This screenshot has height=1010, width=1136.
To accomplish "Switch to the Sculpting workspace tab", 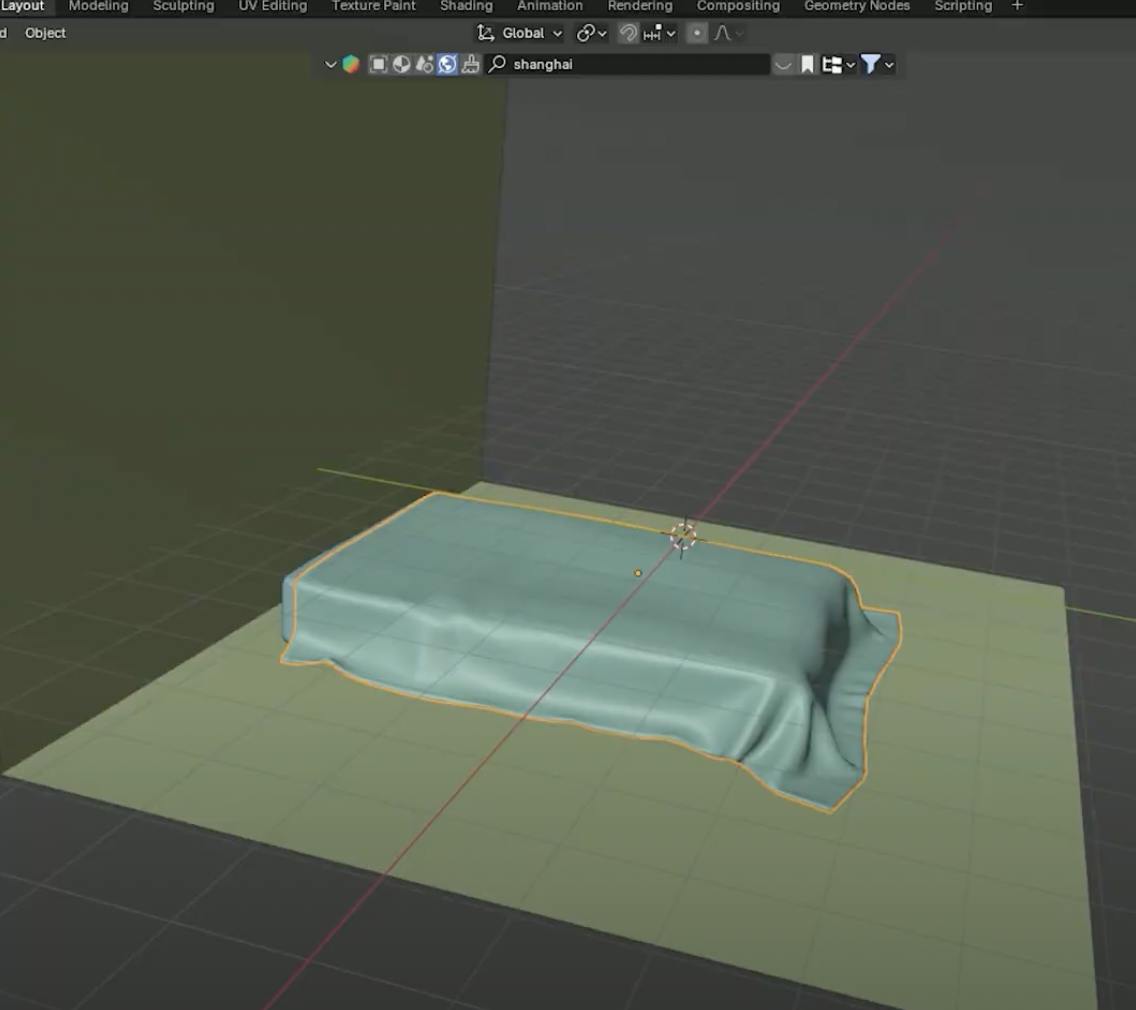I will 183,7.
